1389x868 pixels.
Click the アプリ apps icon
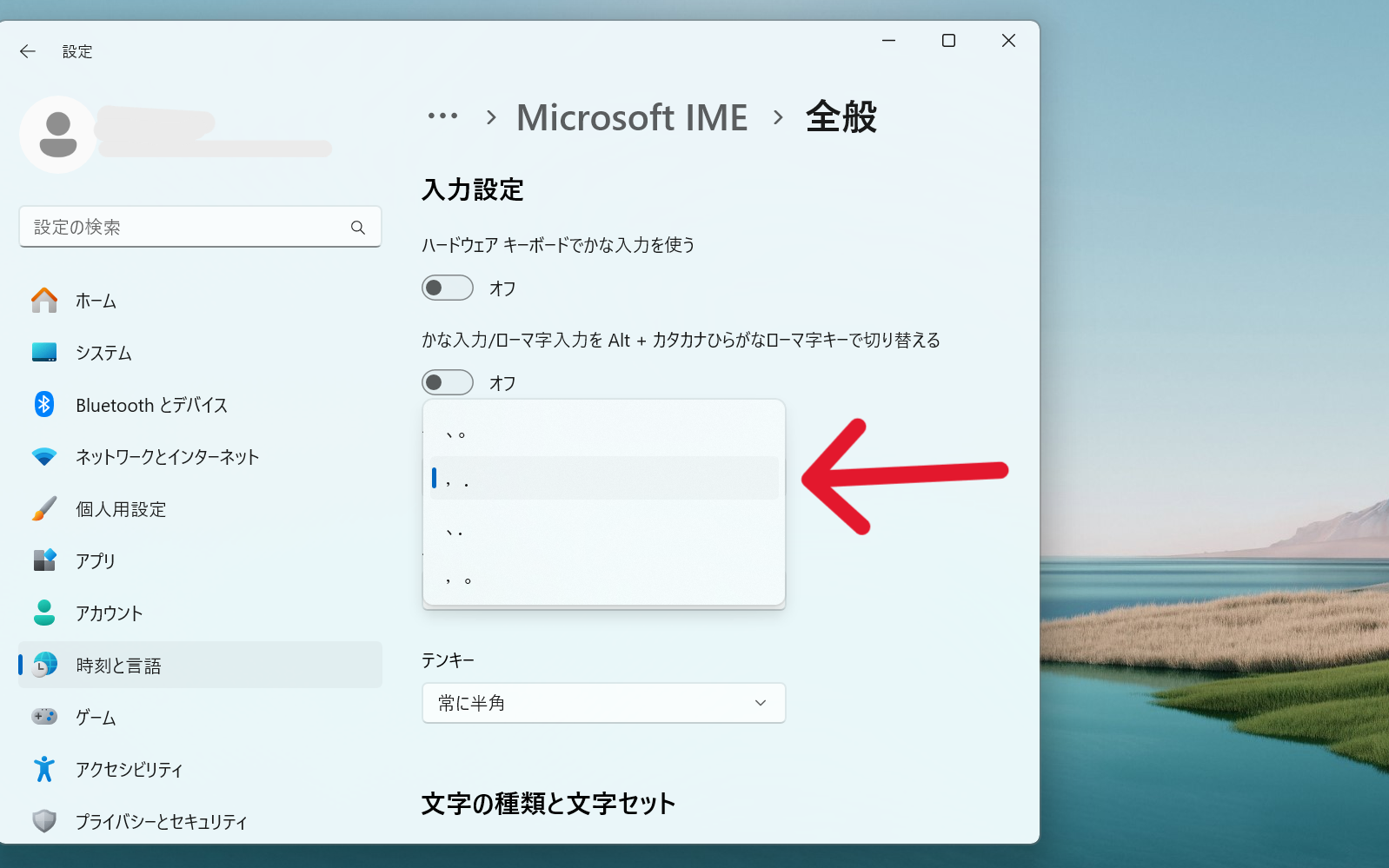click(x=44, y=560)
